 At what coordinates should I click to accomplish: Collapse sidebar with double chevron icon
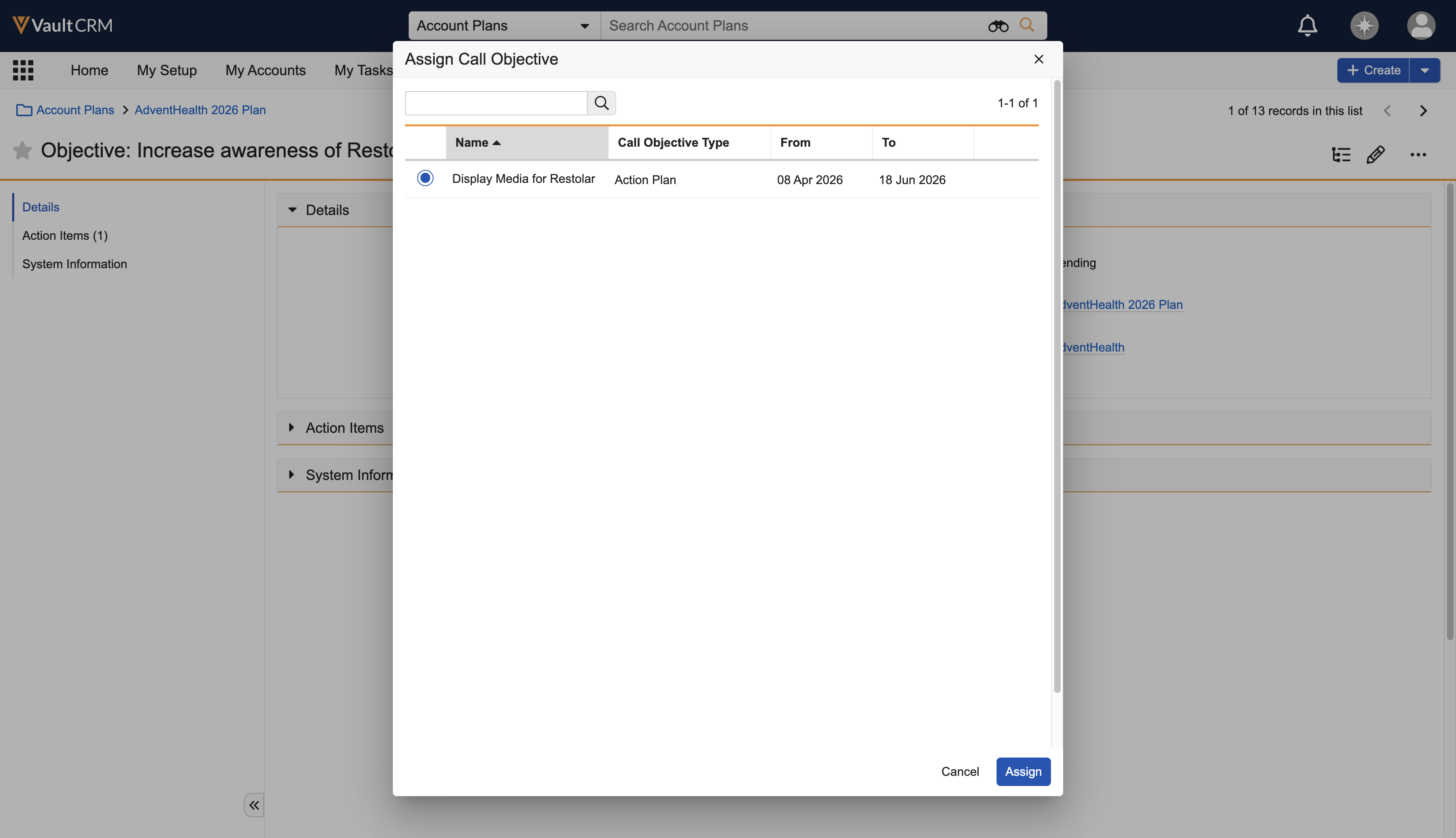(253, 805)
